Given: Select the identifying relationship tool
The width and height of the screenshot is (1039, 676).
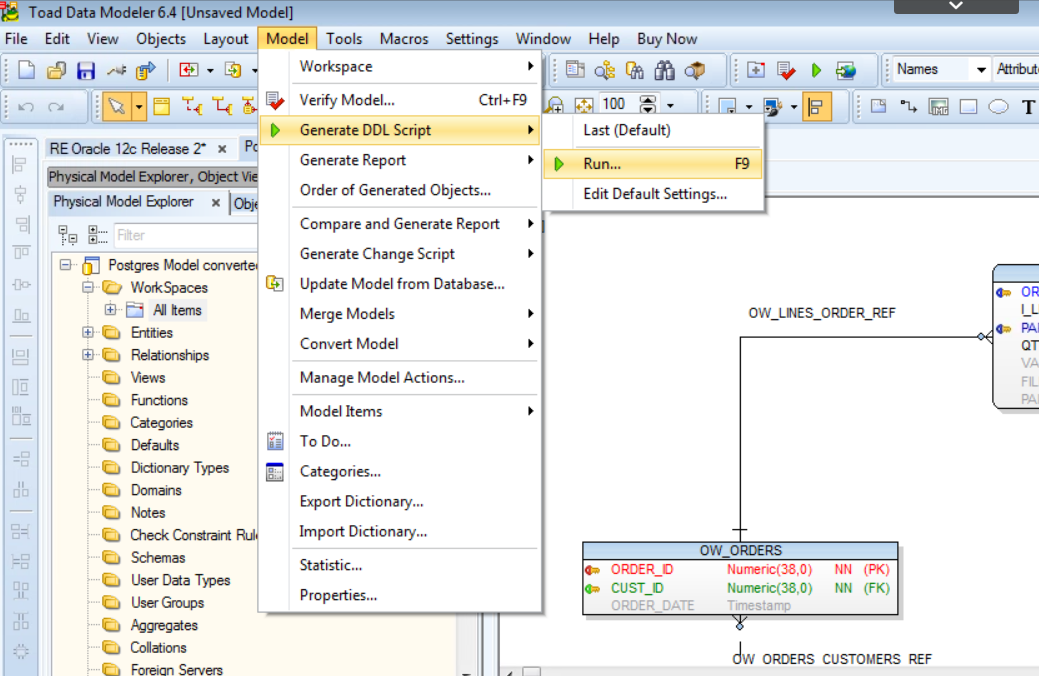Looking at the screenshot, I should 192,106.
